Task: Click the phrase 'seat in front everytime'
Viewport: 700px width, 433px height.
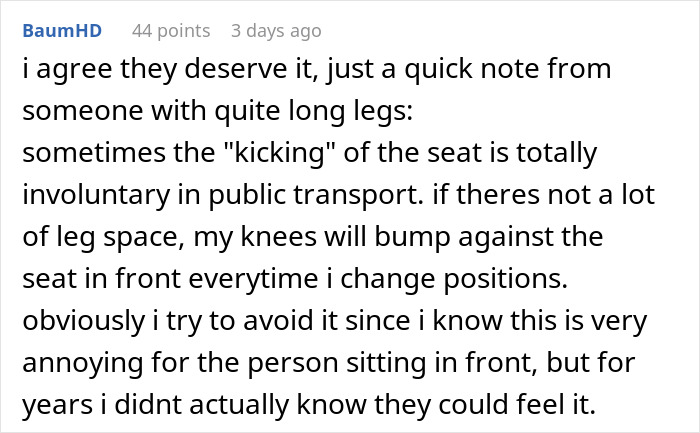Action: tap(170, 279)
